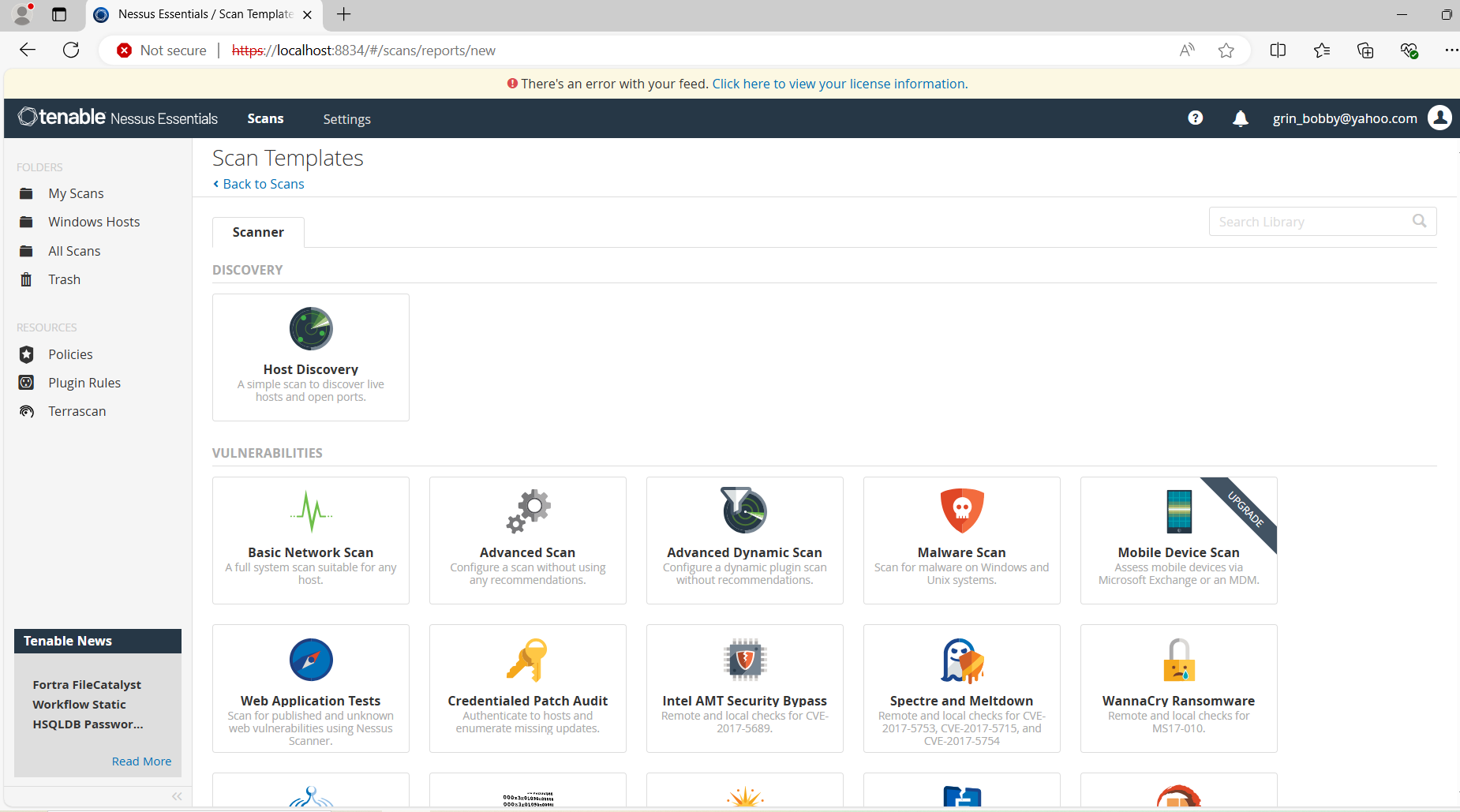
Task: Open the Settings menu item
Action: tap(346, 118)
